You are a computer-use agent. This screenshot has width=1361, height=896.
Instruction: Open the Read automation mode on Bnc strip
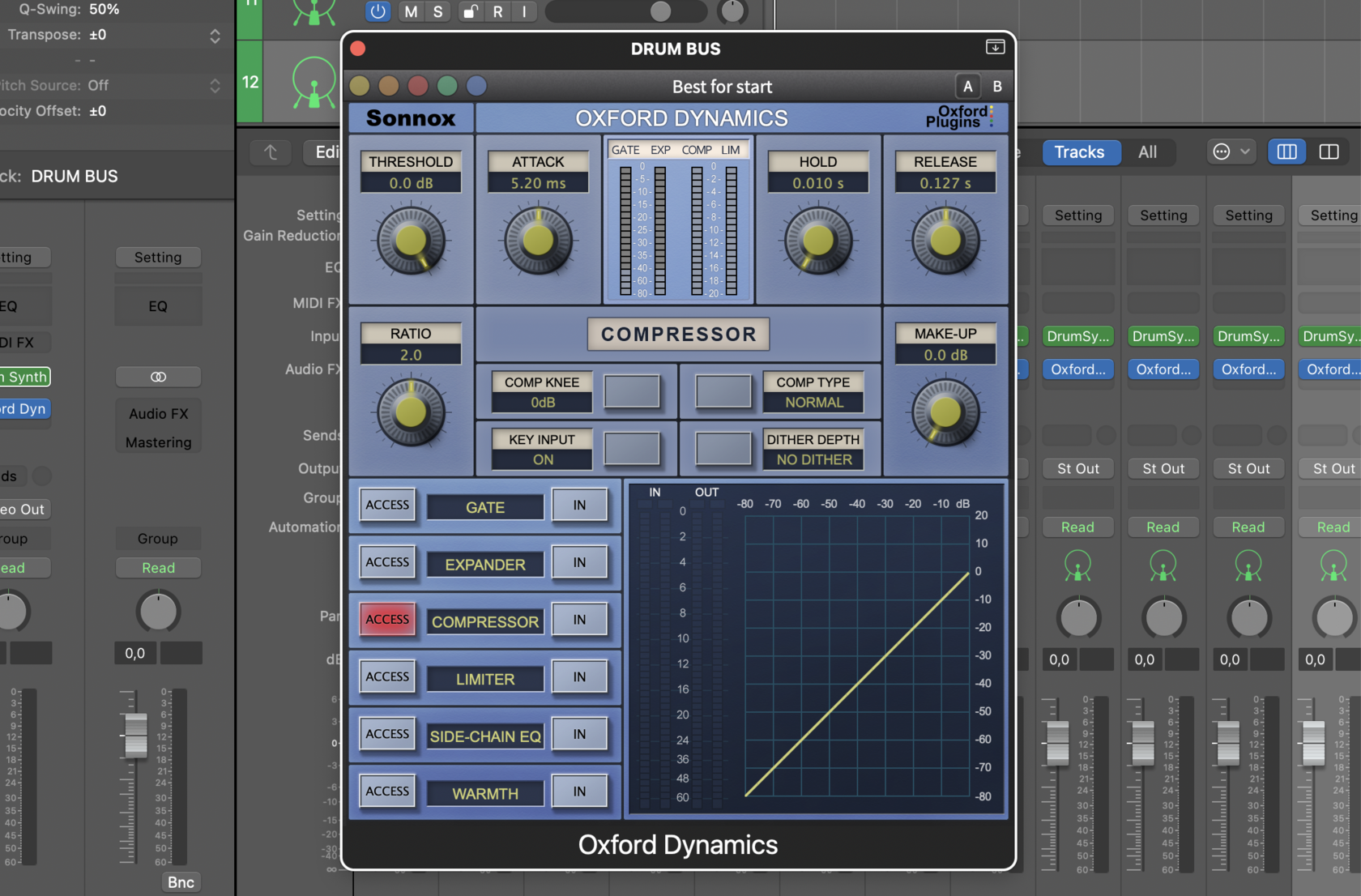pyautogui.click(x=158, y=567)
